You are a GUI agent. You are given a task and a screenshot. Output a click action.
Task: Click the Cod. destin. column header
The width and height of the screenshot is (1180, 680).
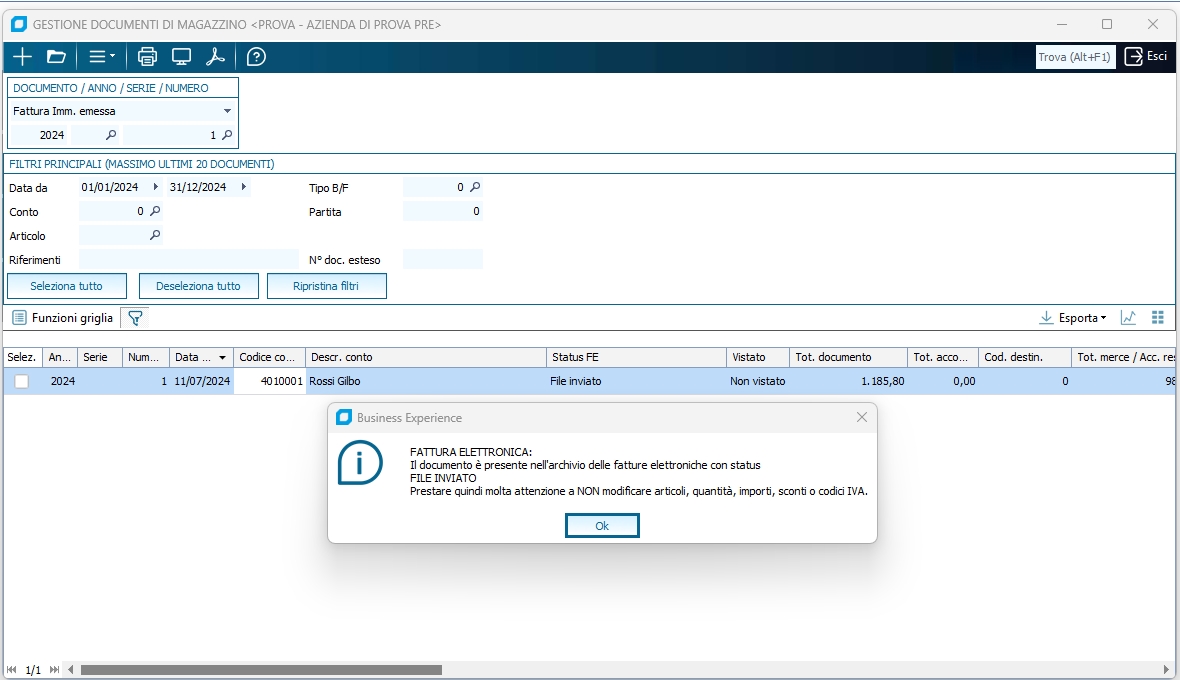pos(1024,357)
